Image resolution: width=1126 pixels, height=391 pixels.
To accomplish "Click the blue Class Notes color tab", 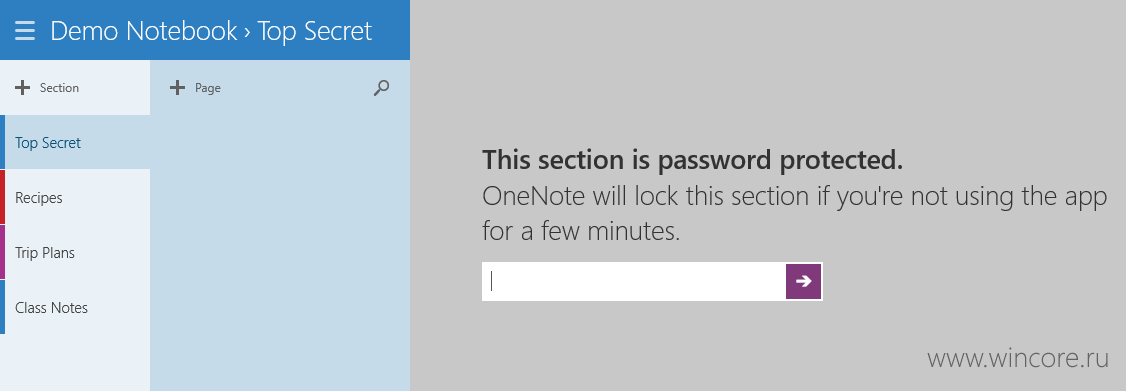I will 3,307.
